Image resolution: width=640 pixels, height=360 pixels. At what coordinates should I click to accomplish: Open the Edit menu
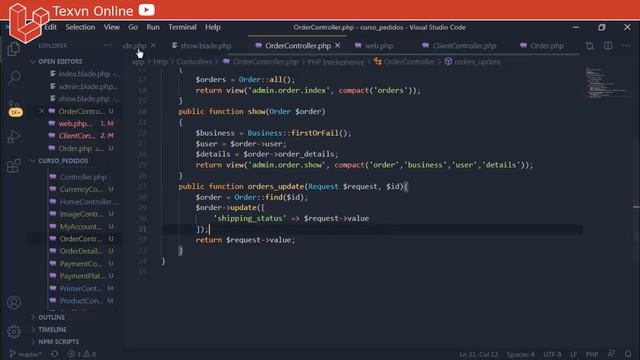(x=51, y=27)
